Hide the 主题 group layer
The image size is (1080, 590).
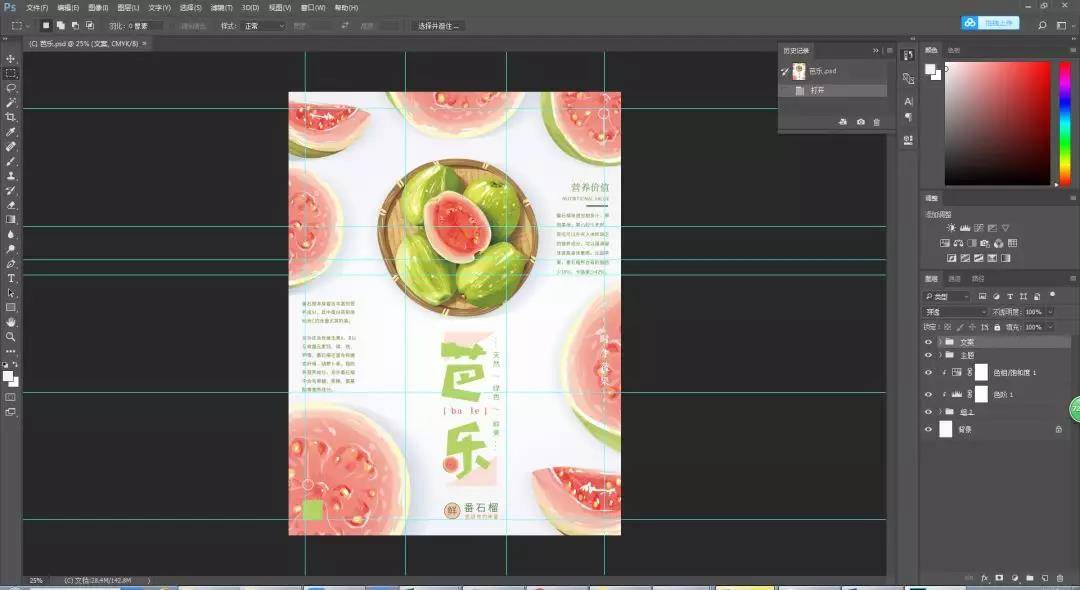[x=928, y=355]
